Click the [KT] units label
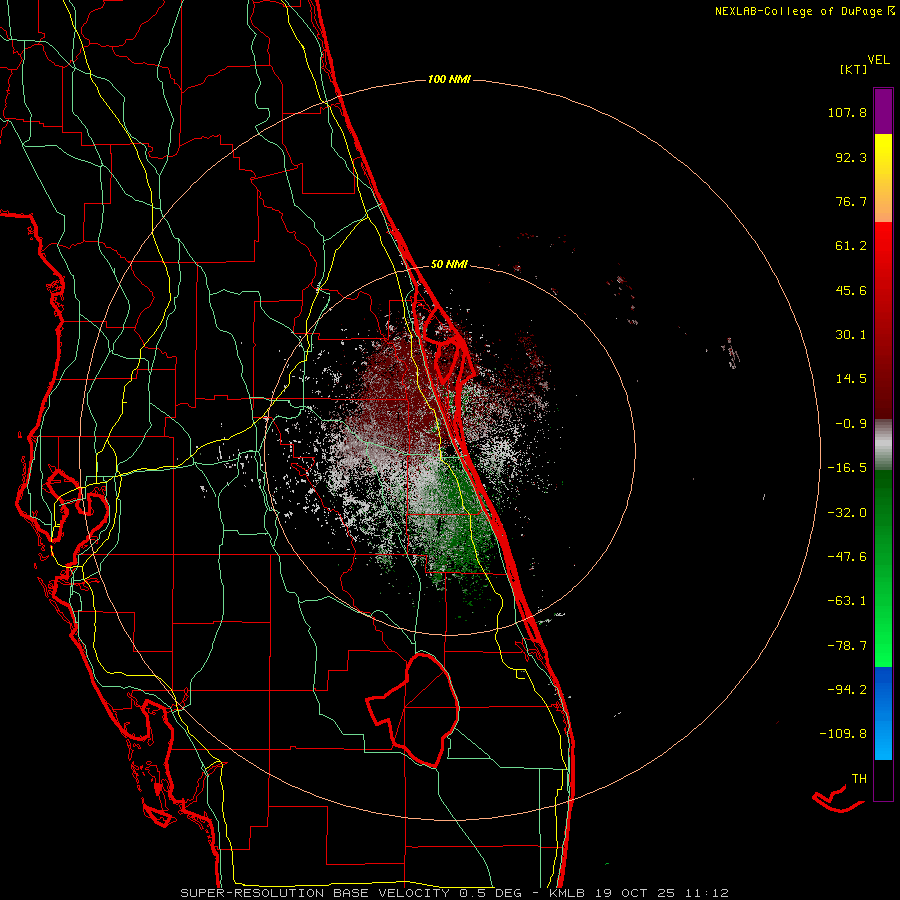The width and height of the screenshot is (900, 900). tap(853, 69)
